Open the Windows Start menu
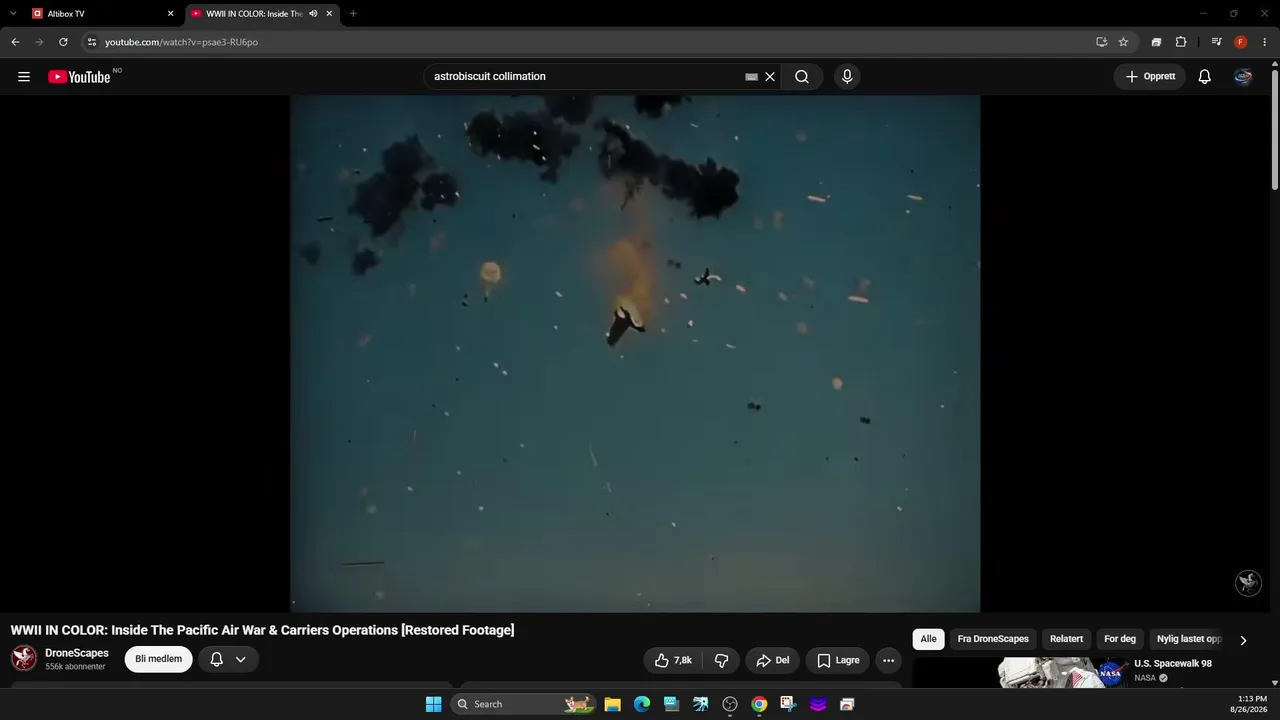Screen dimensions: 1280x720 click(433, 704)
